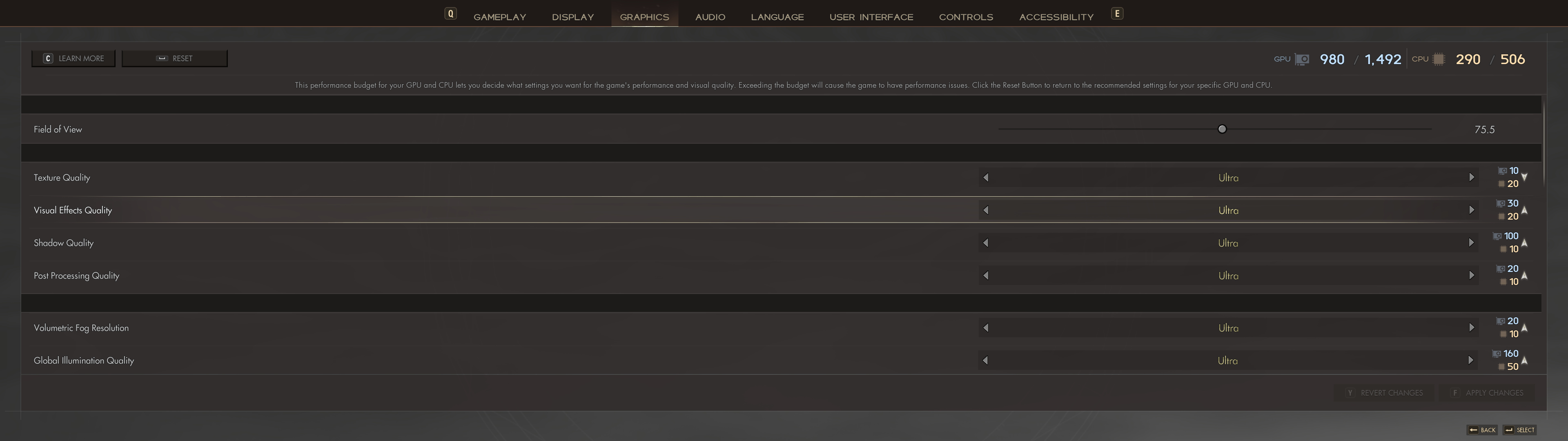Screen dimensions: 1568x441
Task: Click the CPU chip budget icon
Action: pyautogui.click(x=1438, y=59)
